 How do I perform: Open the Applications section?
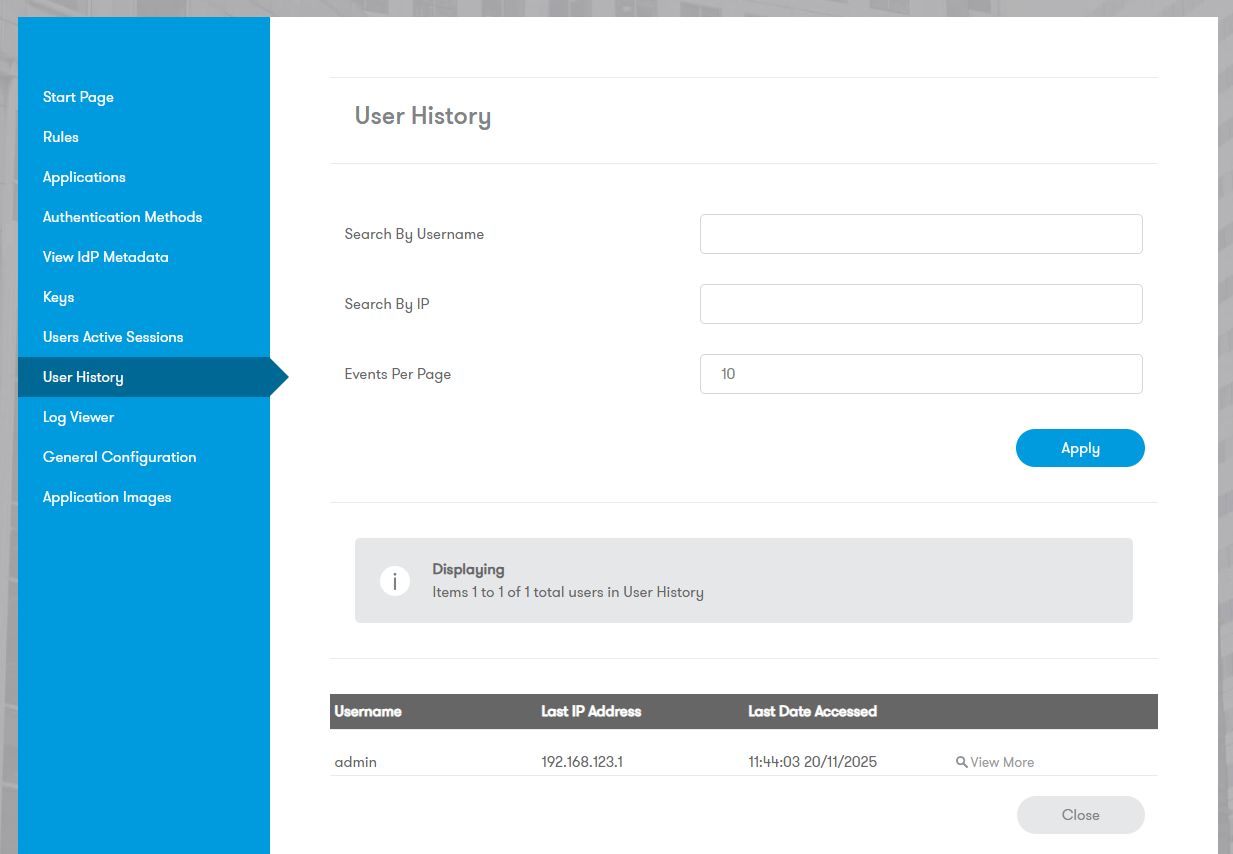[84, 177]
